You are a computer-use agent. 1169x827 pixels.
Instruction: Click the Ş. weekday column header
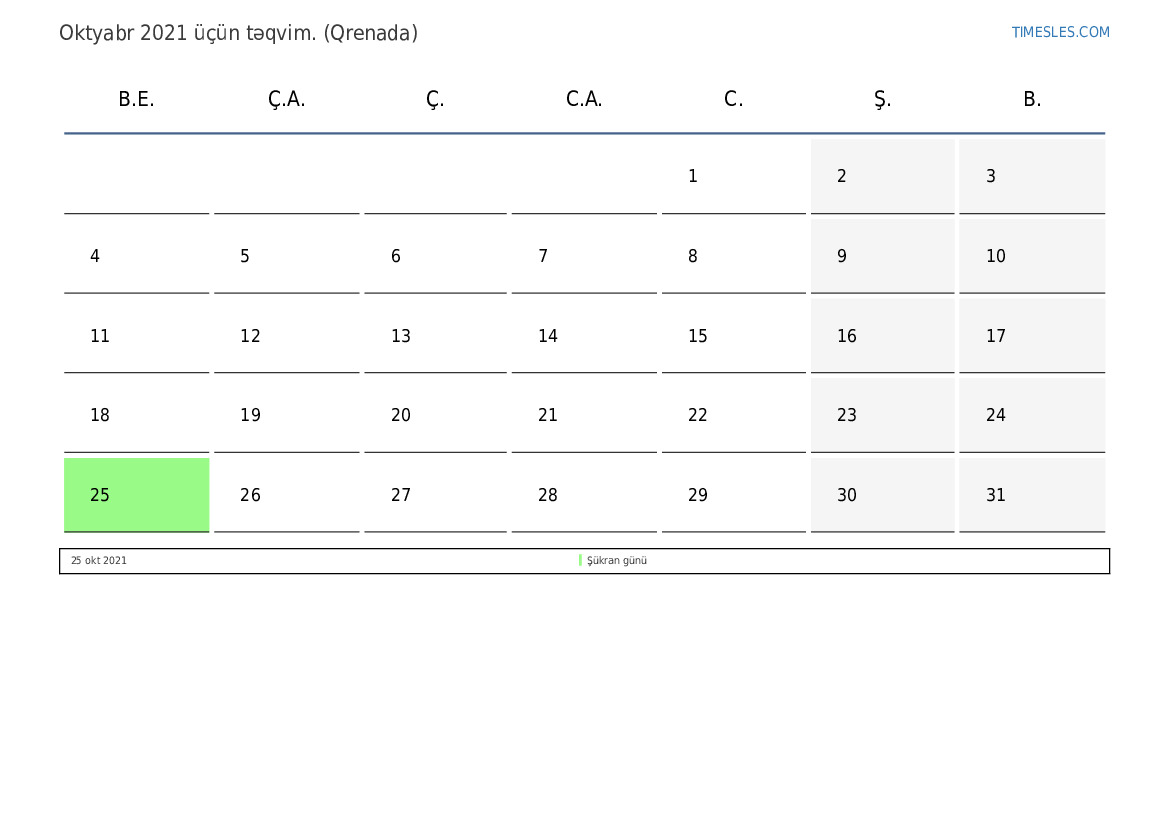pos(883,99)
